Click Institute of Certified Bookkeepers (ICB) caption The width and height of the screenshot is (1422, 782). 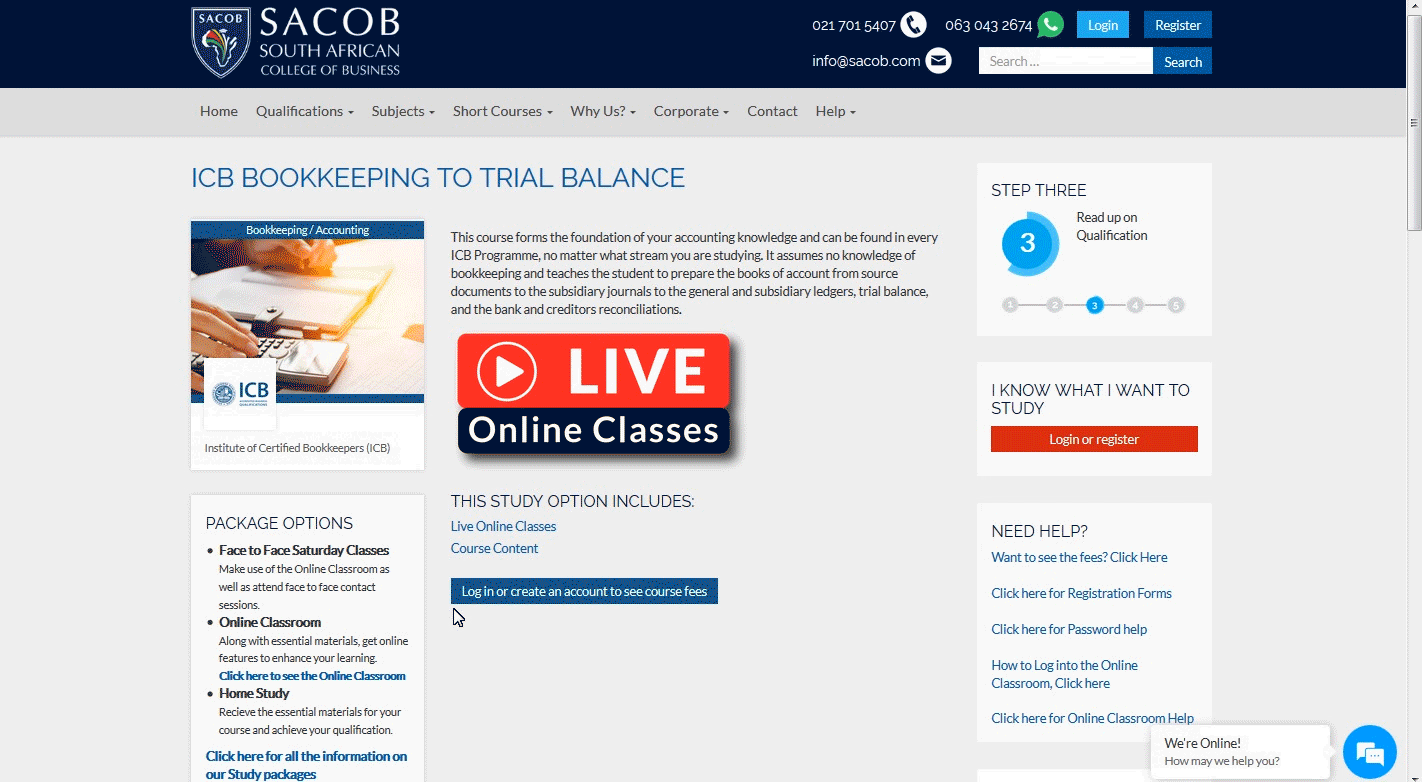[x=297, y=448]
